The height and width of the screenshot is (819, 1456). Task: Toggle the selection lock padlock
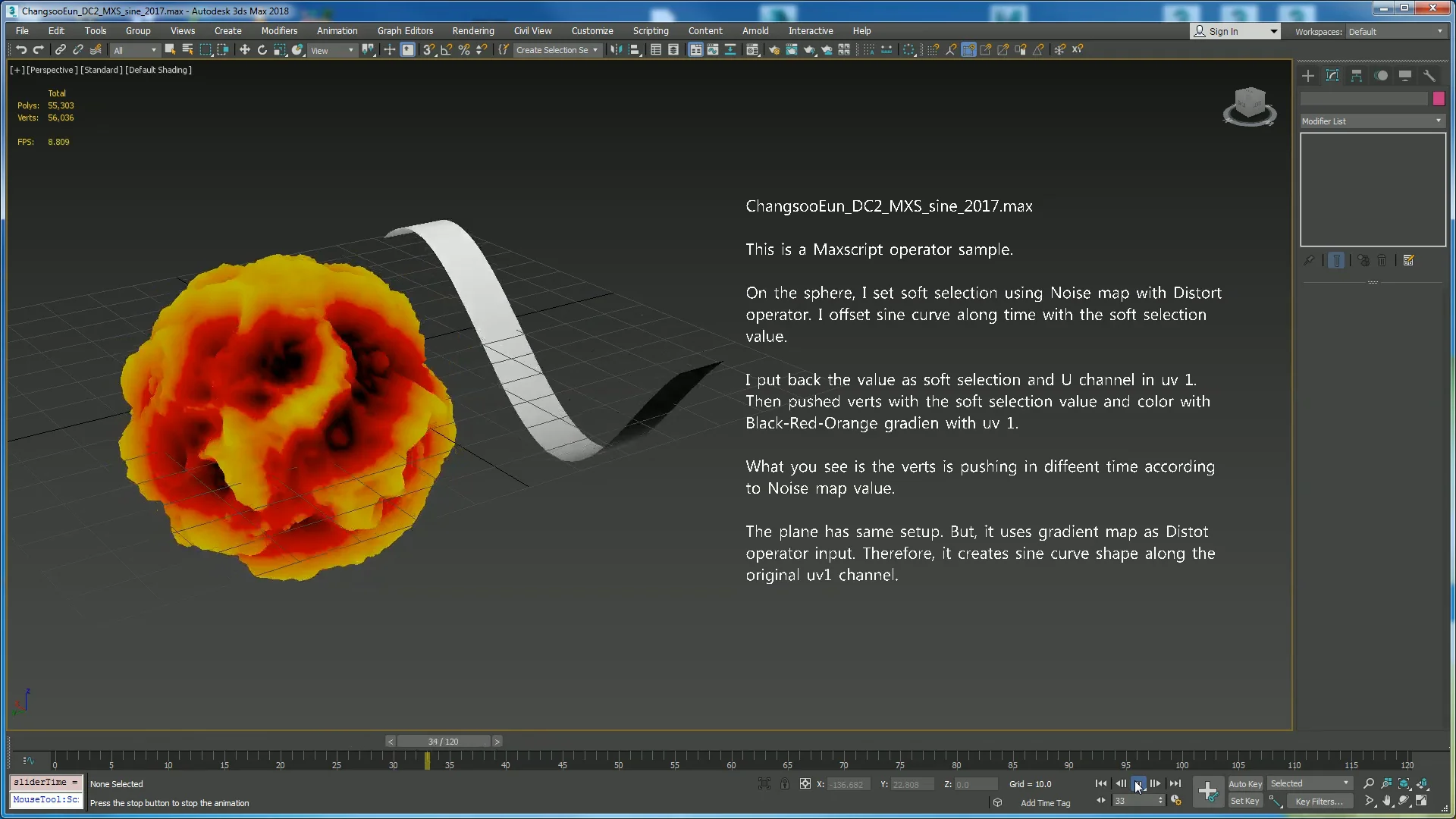(785, 784)
